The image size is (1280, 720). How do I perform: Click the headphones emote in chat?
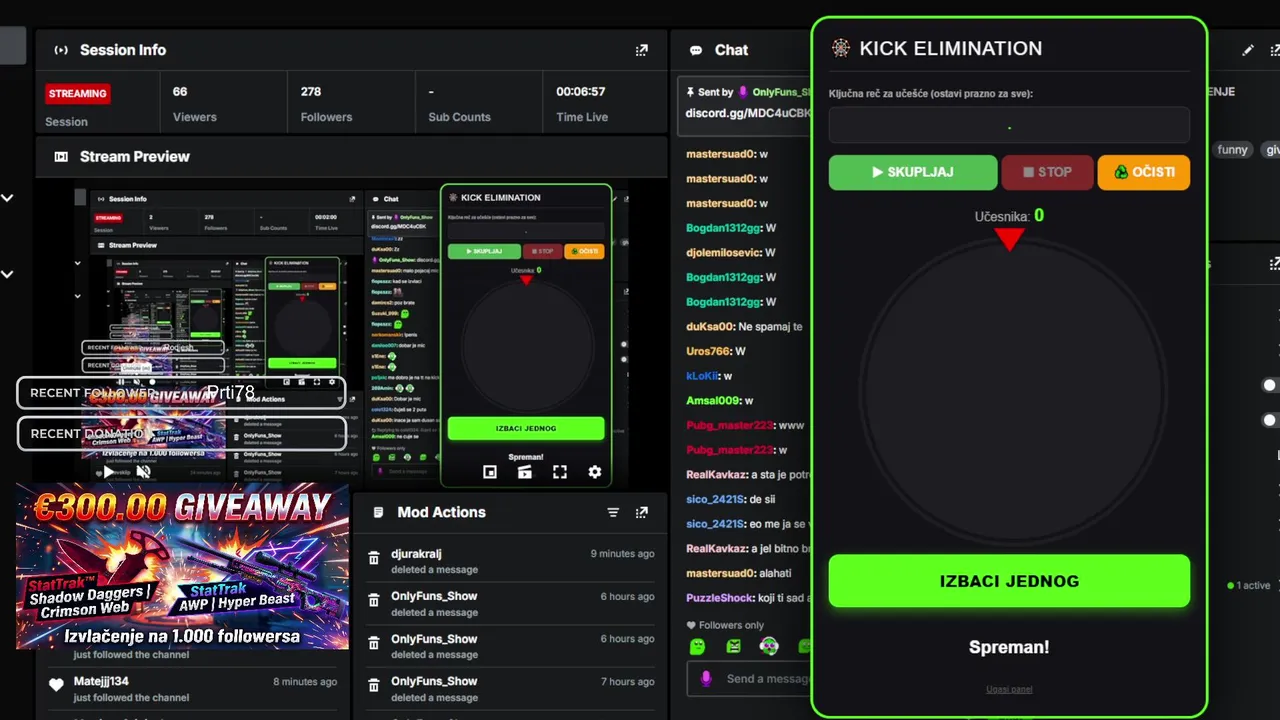click(x=769, y=647)
